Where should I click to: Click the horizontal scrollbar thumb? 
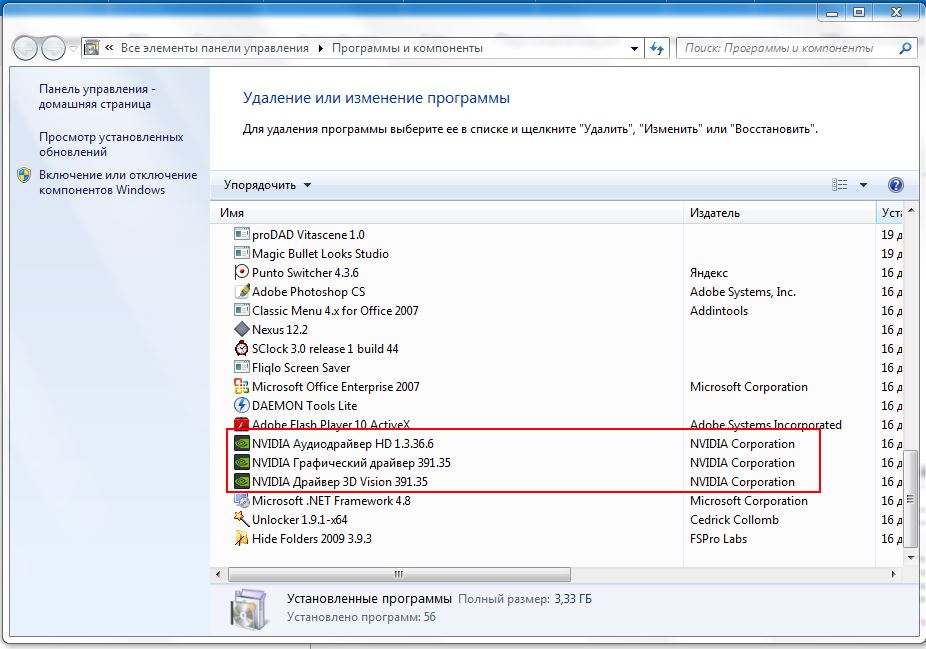pyautogui.click(x=399, y=574)
